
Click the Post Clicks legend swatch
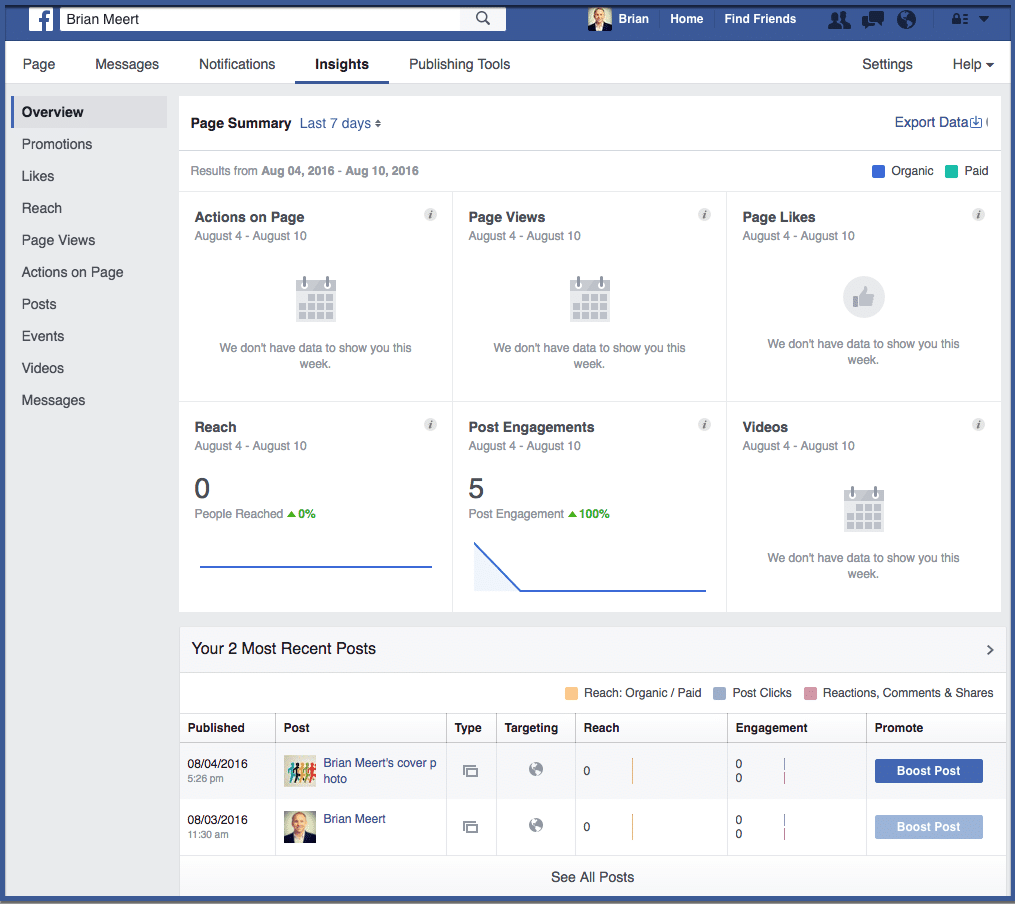coord(719,694)
